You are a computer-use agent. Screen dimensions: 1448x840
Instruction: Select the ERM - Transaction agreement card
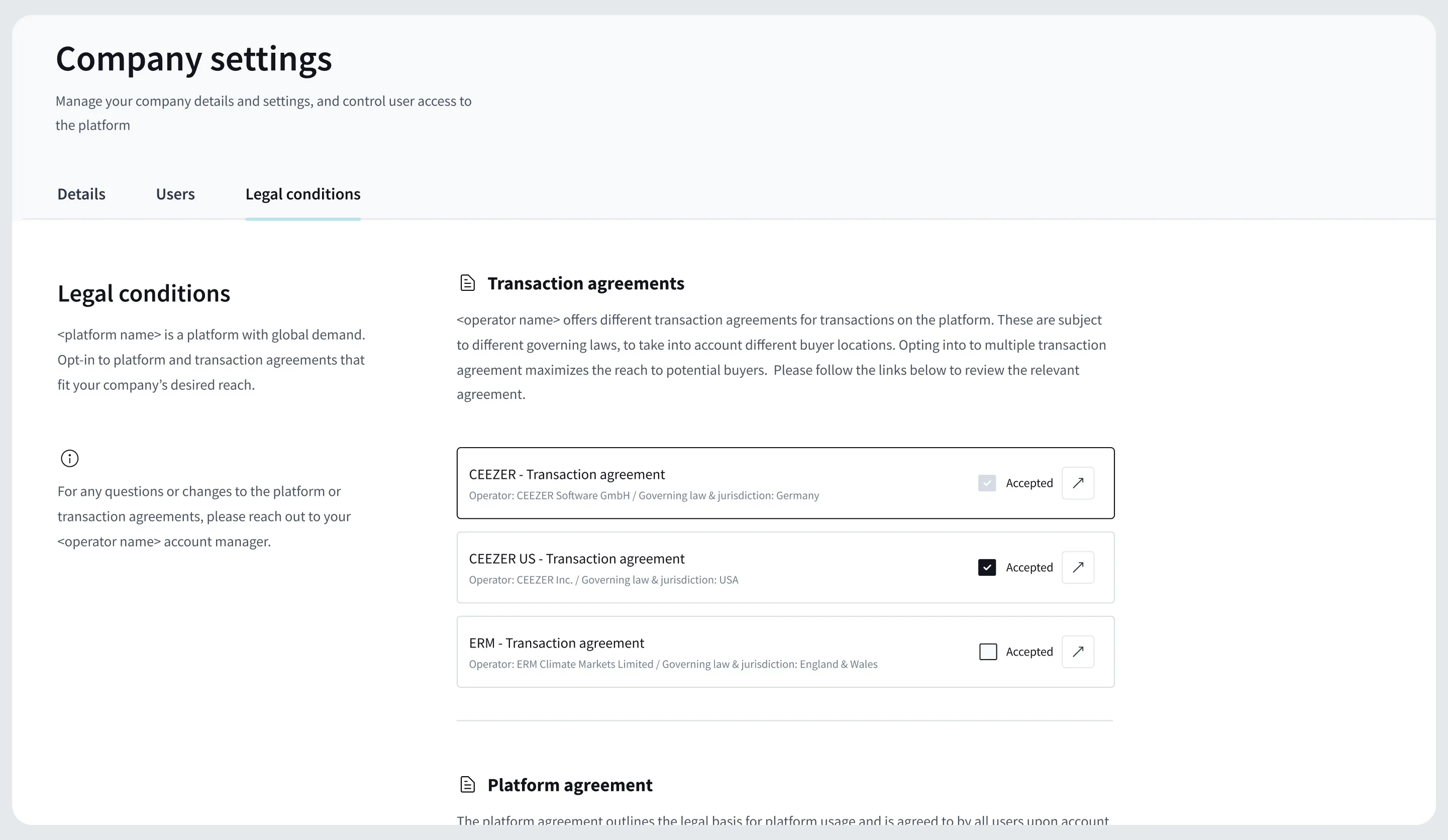(x=785, y=652)
